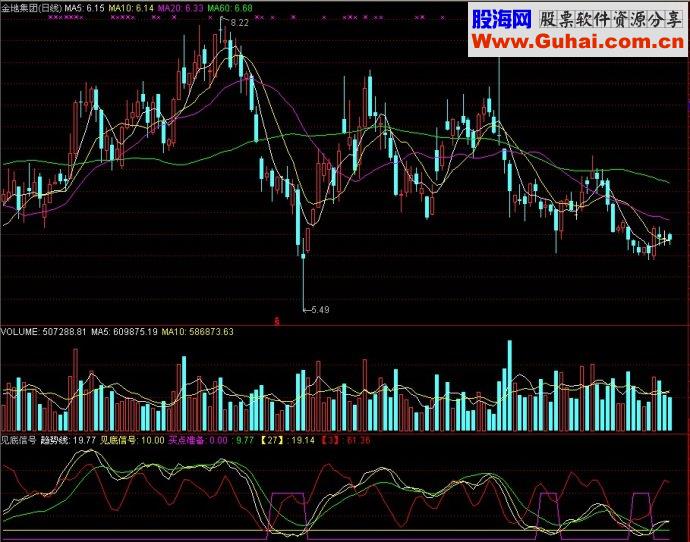This screenshot has width=690, height=542.
Task: Select the MA10: 6.14 price average label
Action: (131, 8)
